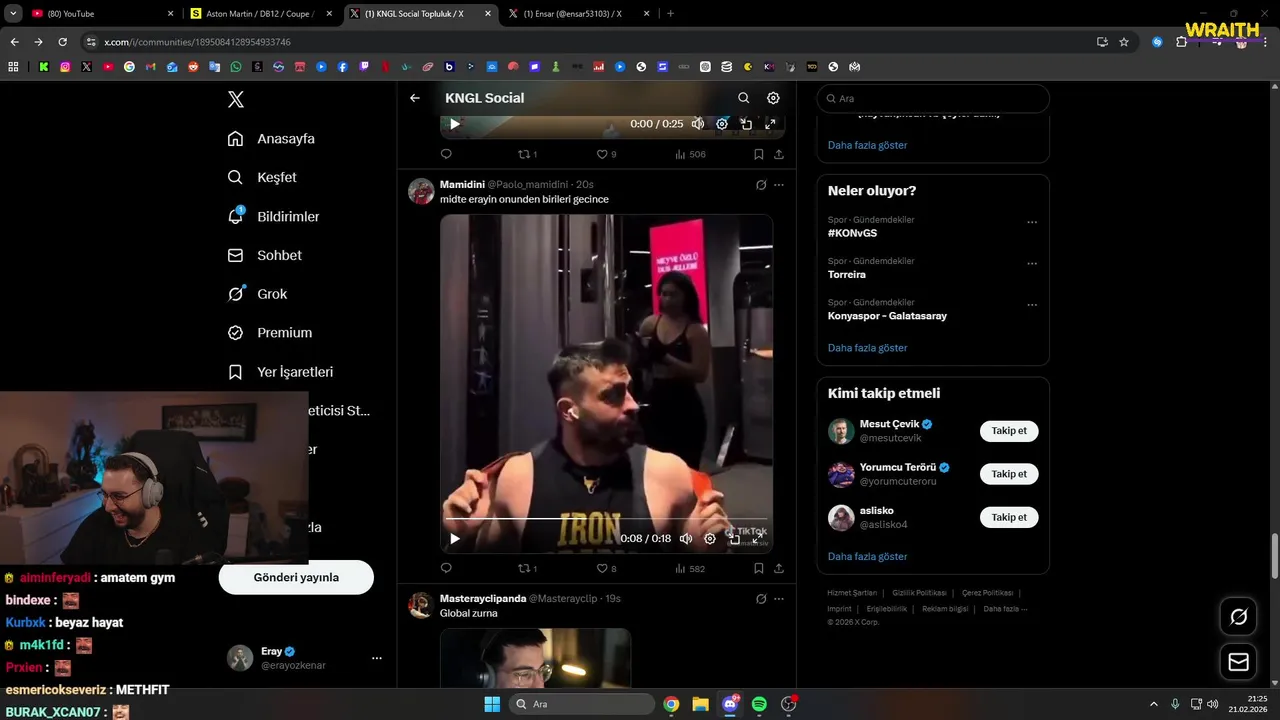Open Gizlilik Politikası footer link
The width and height of the screenshot is (1280, 720).
pyautogui.click(x=919, y=593)
